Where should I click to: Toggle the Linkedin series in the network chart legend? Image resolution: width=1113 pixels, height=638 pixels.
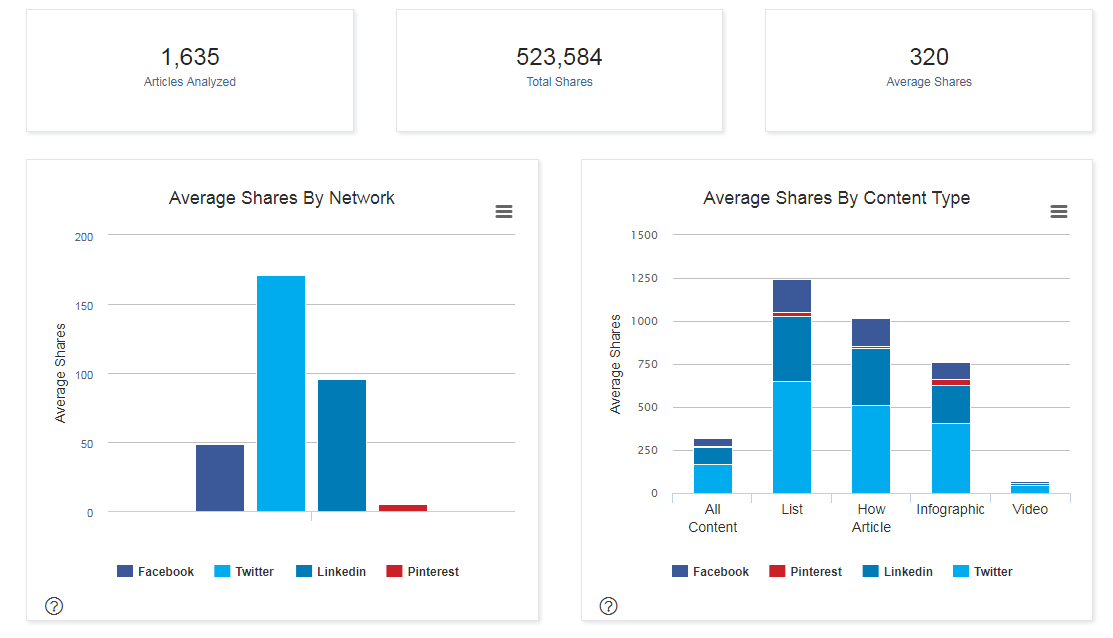click(336, 571)
